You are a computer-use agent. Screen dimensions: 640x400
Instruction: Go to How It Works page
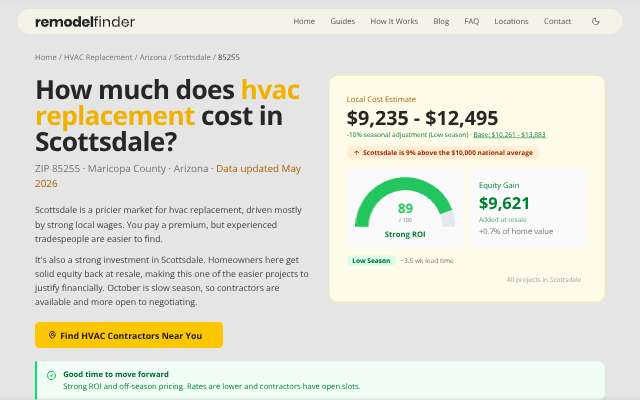pyautogui.click(x=394, y=21)
